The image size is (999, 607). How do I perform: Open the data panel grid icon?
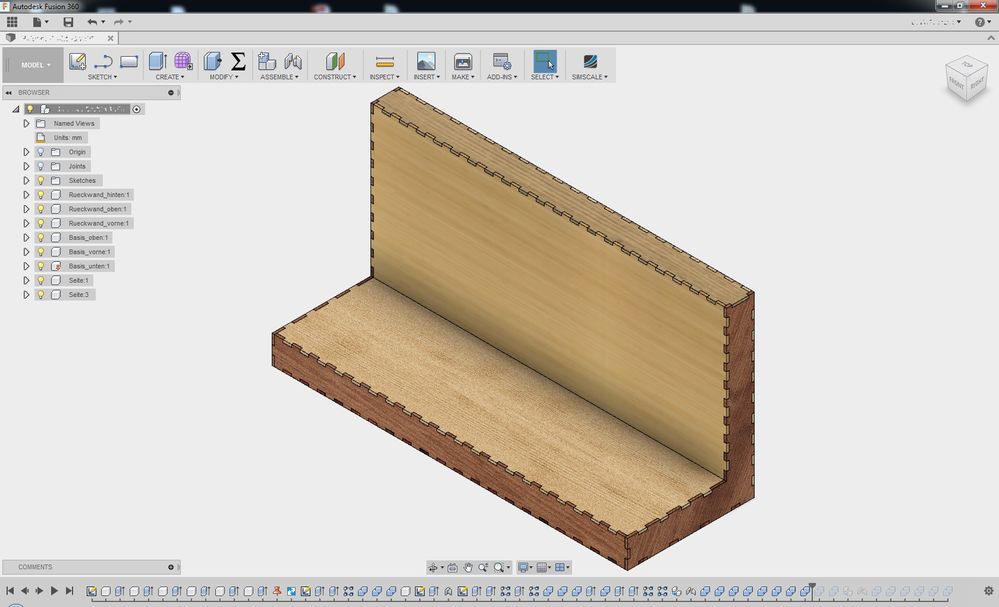[12, 22]
